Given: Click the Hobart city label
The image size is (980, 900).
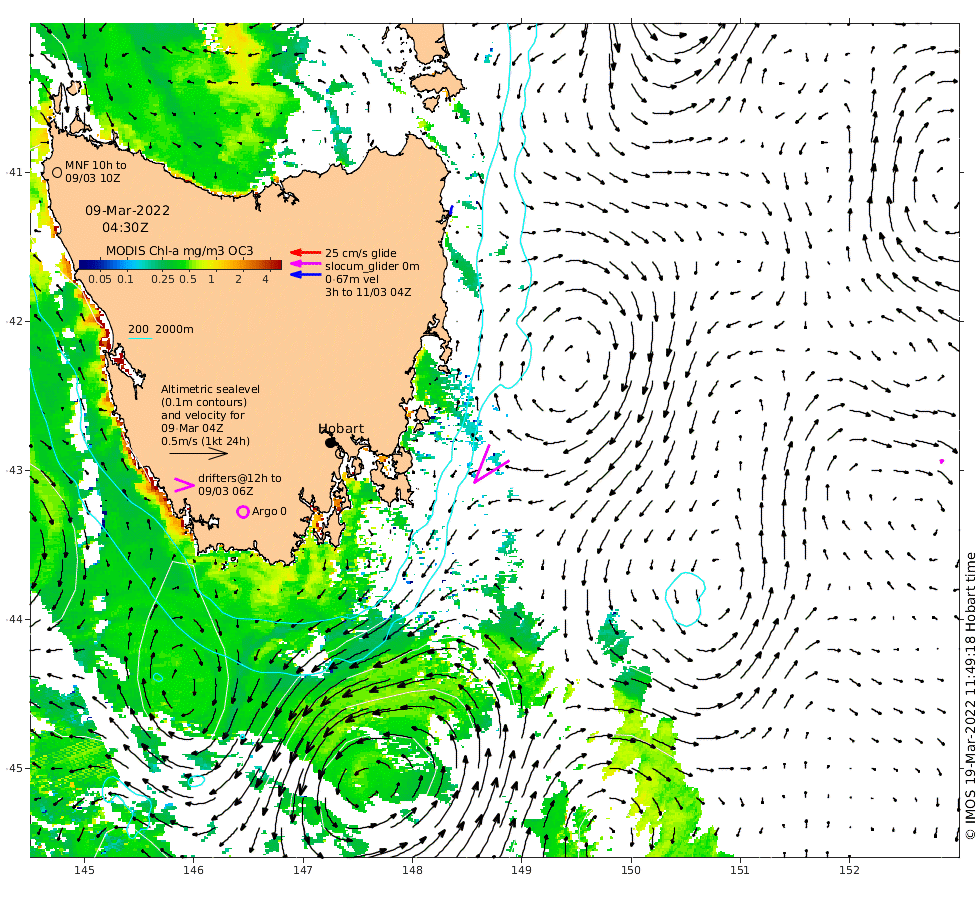Looking at the screenshot, I should click(x=341, y=428).
